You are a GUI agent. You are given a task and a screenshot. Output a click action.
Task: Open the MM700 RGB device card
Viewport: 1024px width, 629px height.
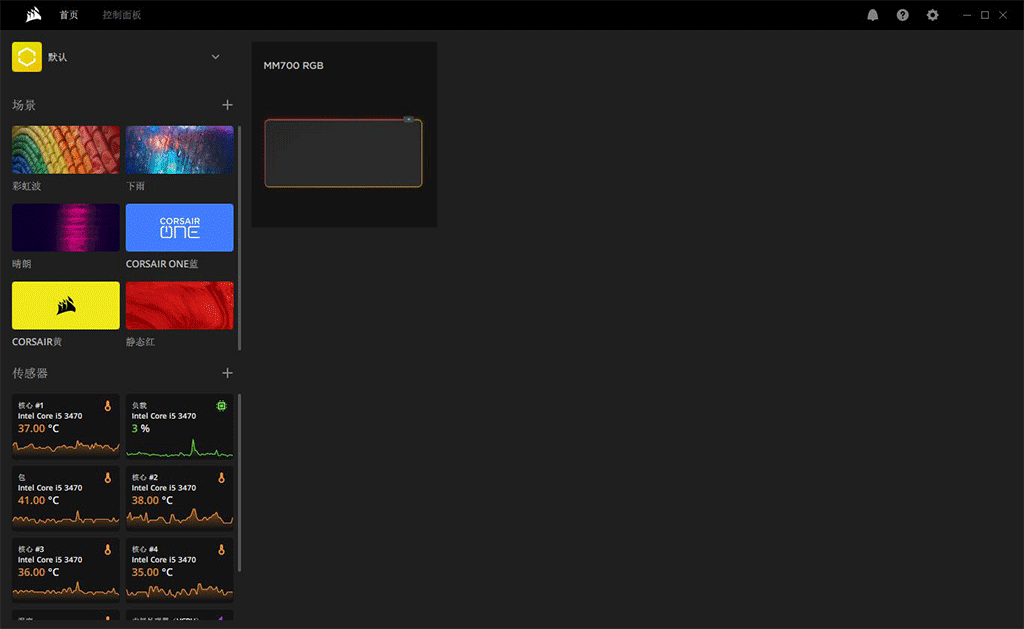tap(344, 135)
